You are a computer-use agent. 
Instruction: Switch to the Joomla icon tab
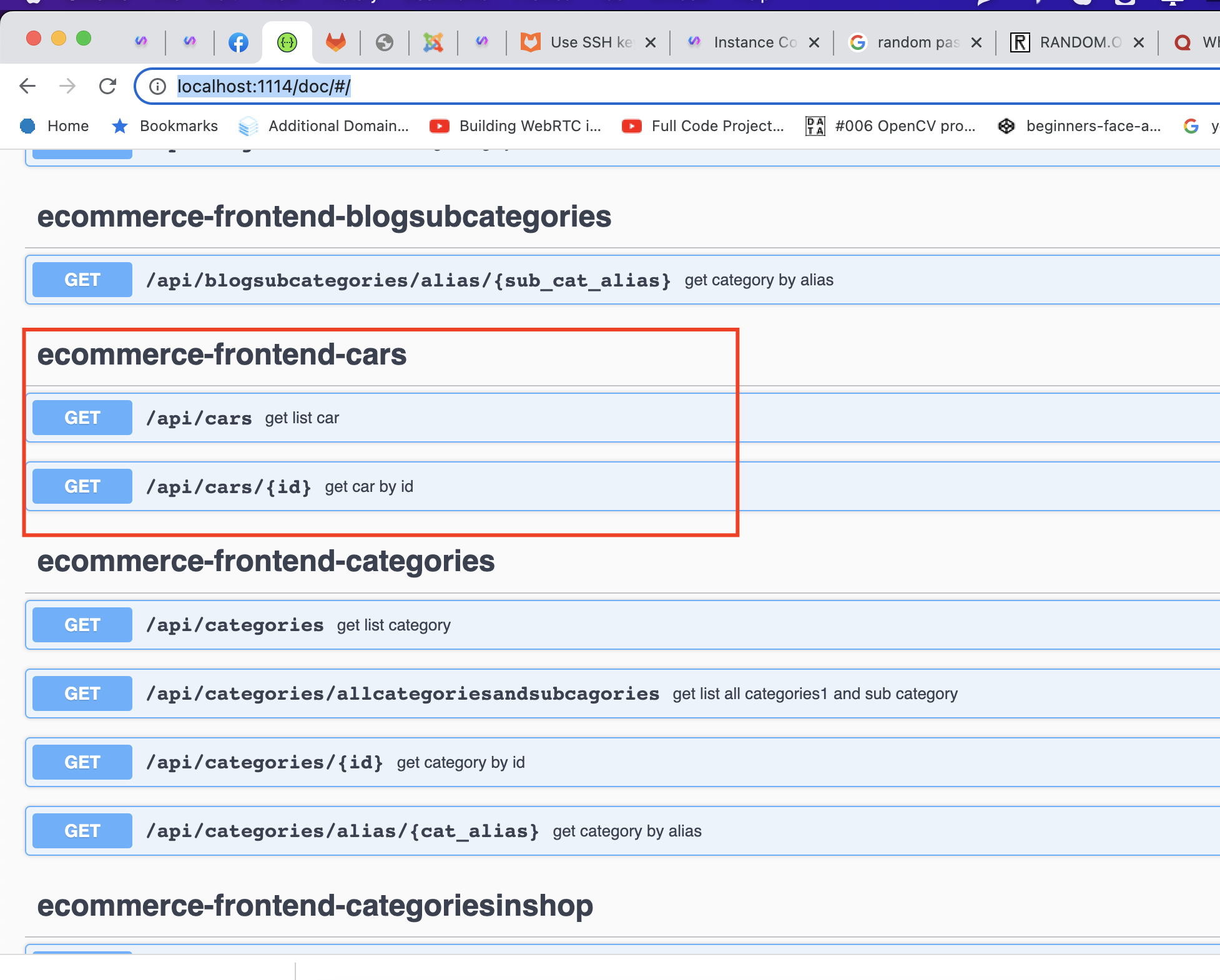[433, 42]
